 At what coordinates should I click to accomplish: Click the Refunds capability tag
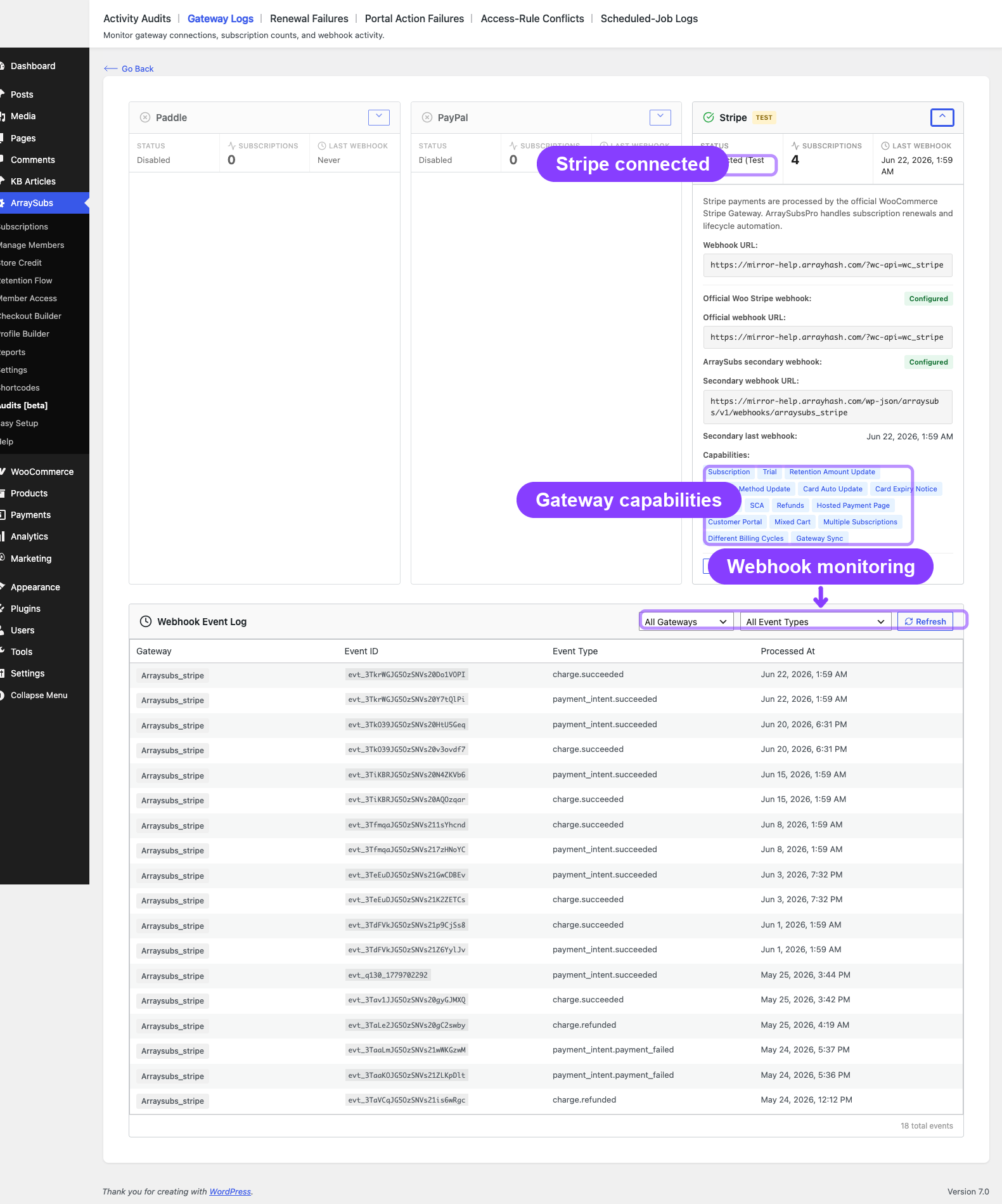coord(790,505)
